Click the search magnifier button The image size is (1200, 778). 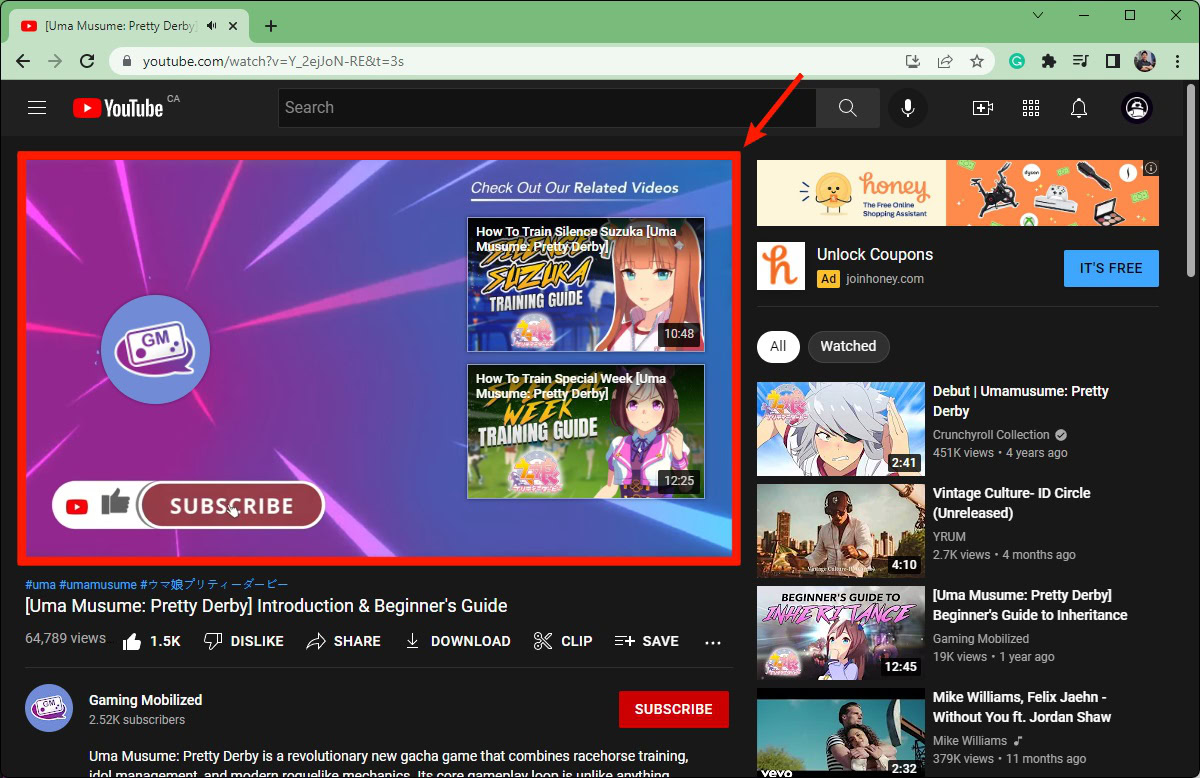(x=847, y=108)
